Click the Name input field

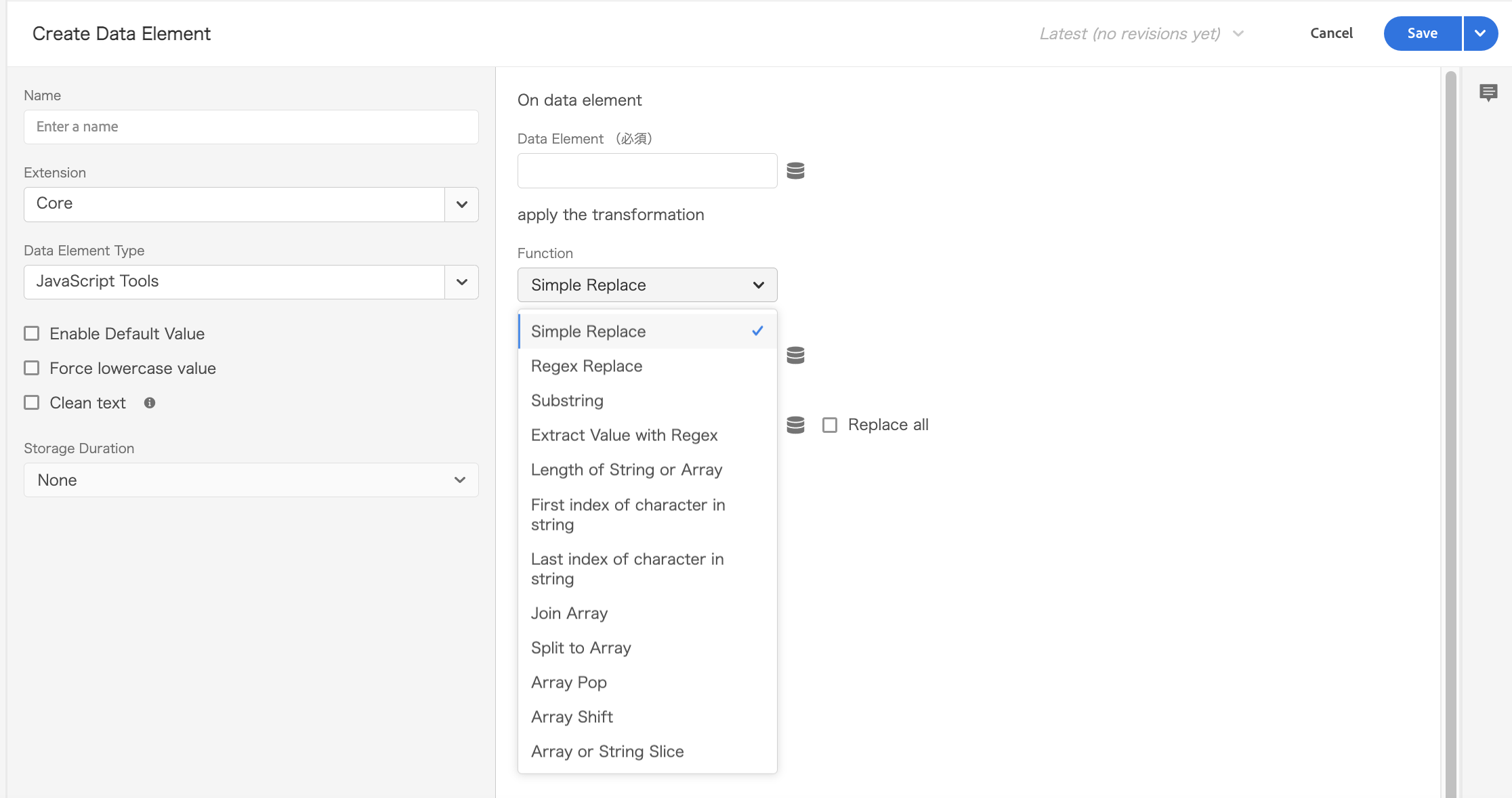250,125
